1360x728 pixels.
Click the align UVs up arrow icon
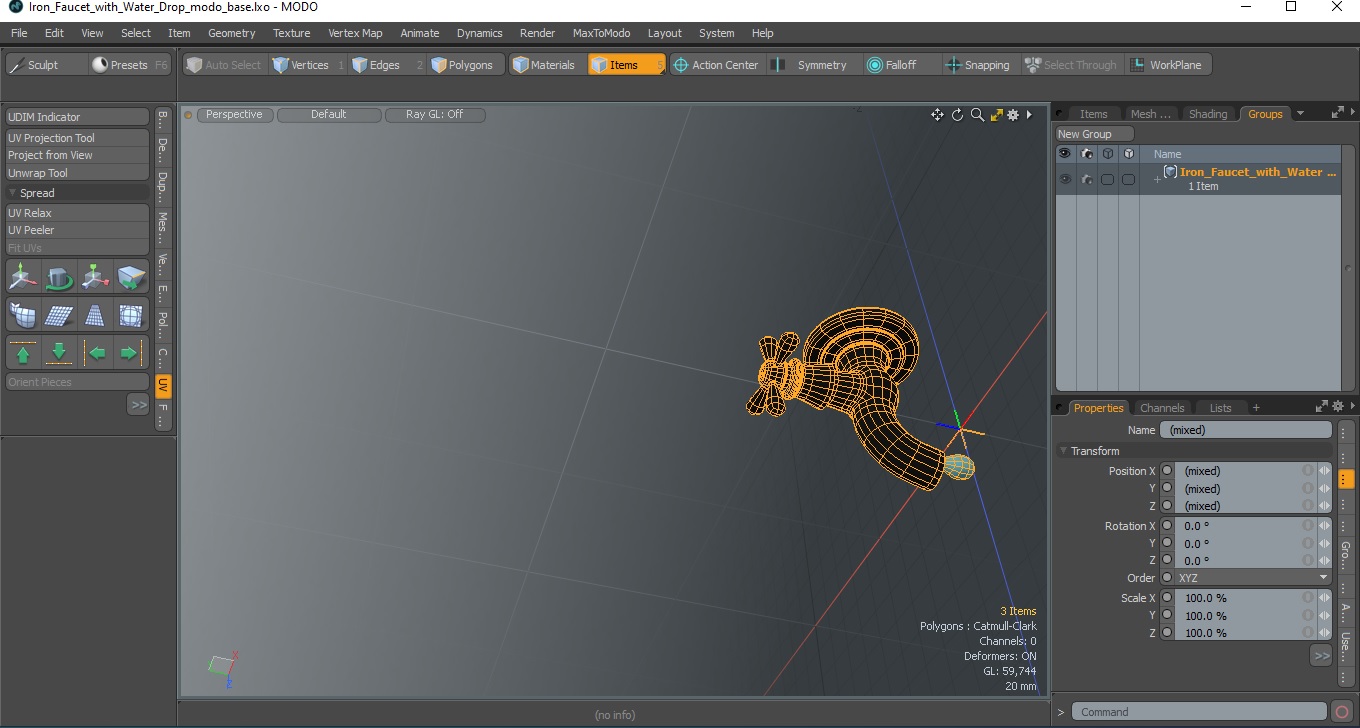point(24,353)
